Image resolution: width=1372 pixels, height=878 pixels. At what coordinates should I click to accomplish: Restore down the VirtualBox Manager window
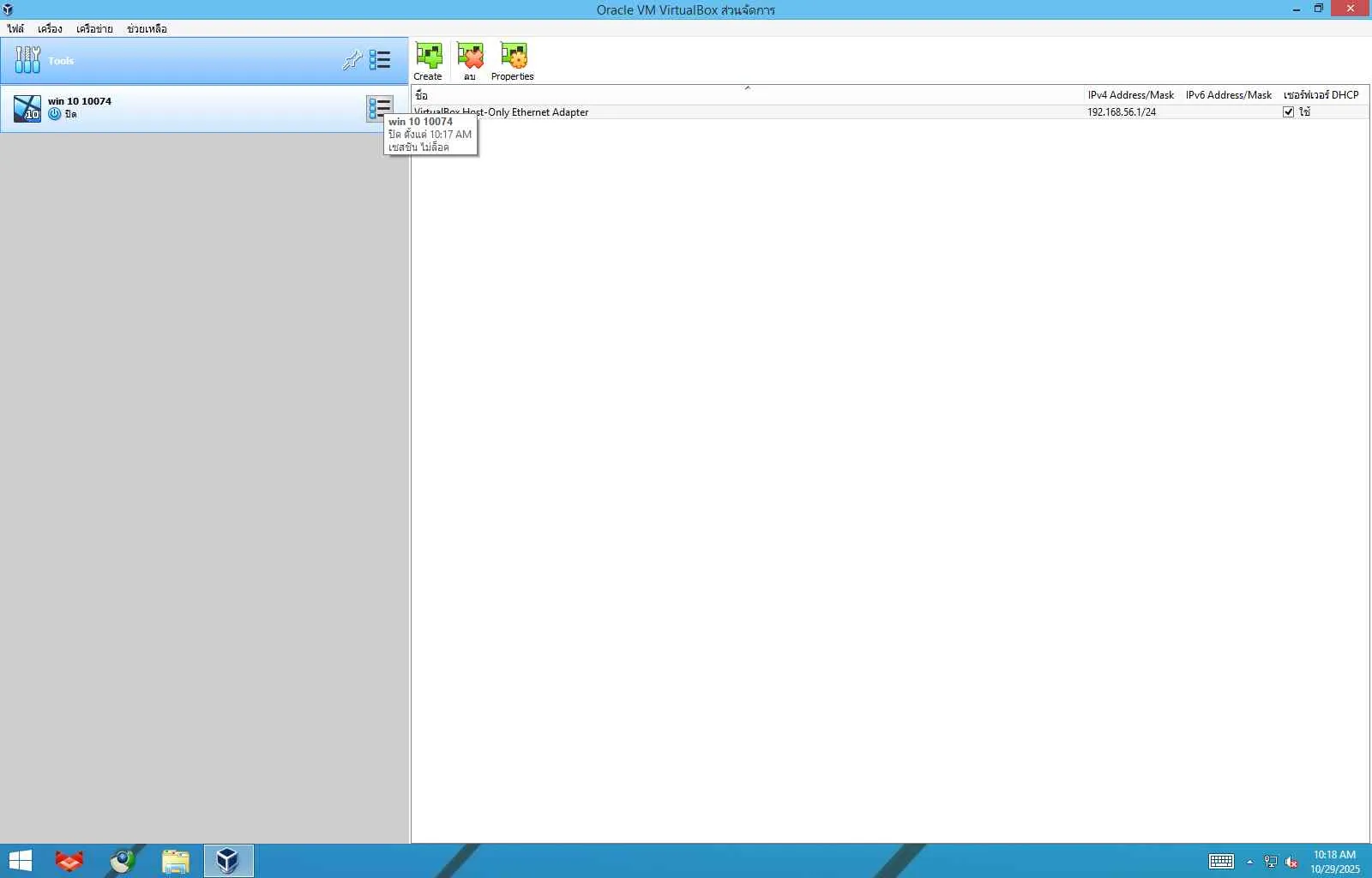(1319, 9)
